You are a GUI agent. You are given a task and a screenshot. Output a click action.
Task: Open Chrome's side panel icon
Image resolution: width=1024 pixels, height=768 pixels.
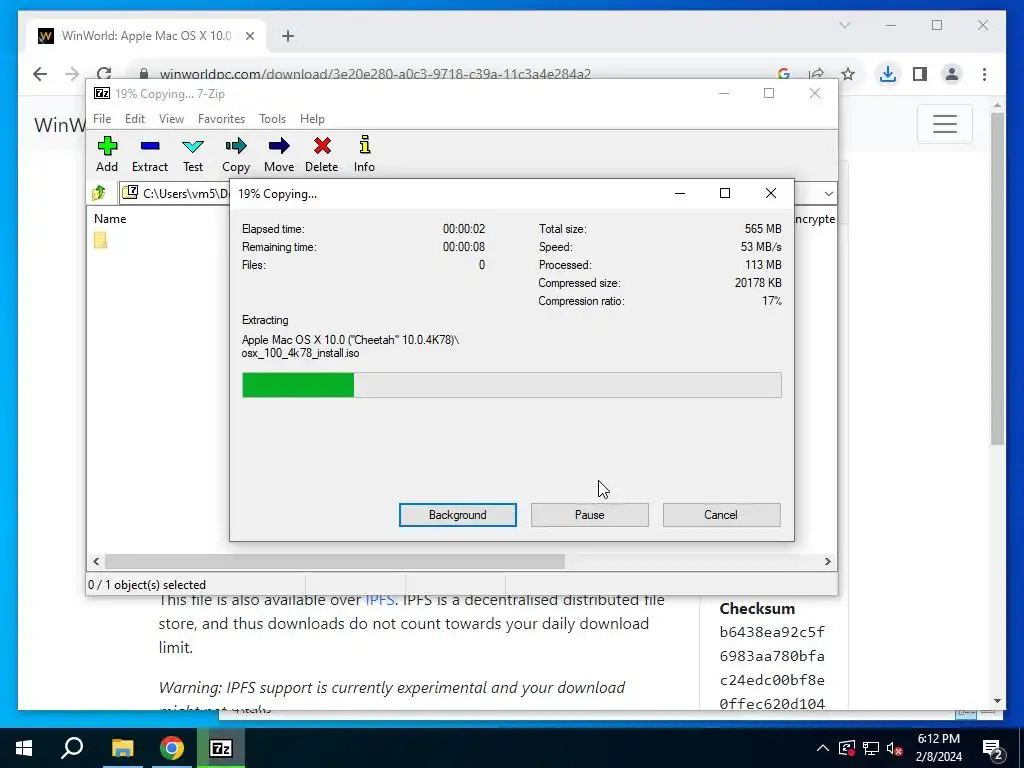[x=920, y=74]
